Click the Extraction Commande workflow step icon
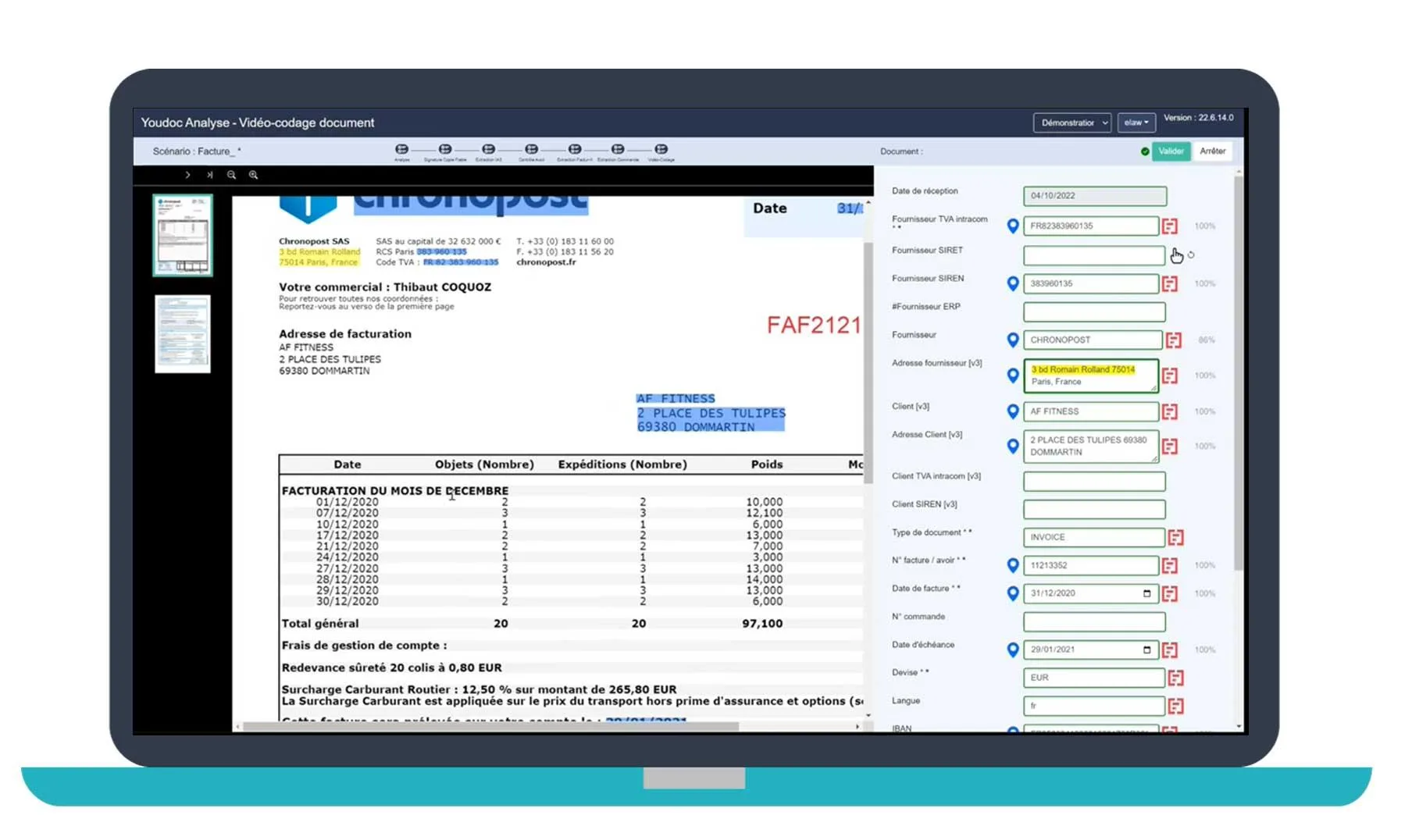Screen dimensions: 1412x840 tap(618, 149)
